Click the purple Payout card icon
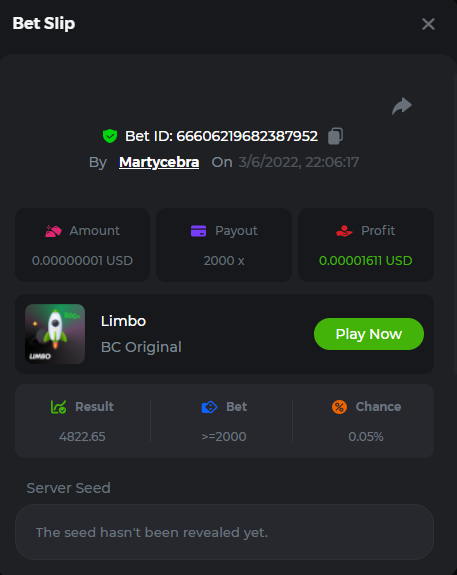The height and width of the screenshot is (575, 457). (x=198, y=231)
